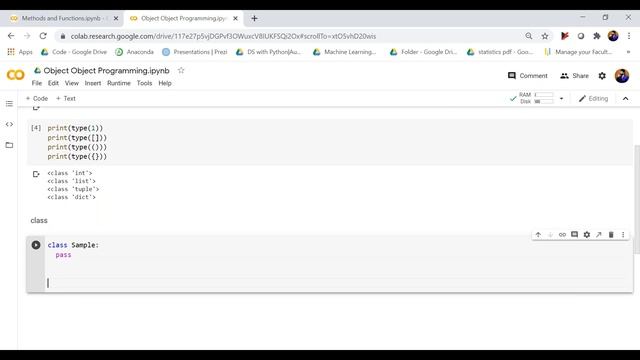
Task: Click the Disk usage bar indicator
Action: (544, 101)
